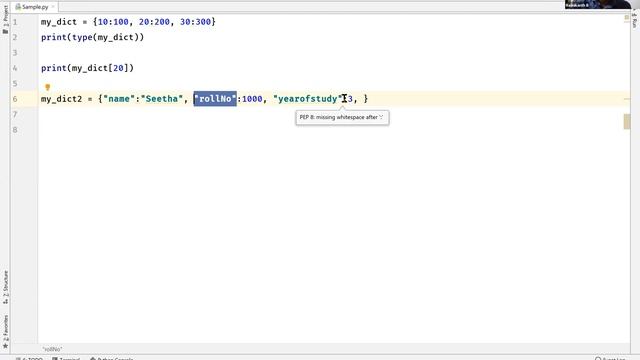Click the yellow intention lightbulb icon
The height and width of the screenshot is (360, 640).
click(x=47, y=87)
